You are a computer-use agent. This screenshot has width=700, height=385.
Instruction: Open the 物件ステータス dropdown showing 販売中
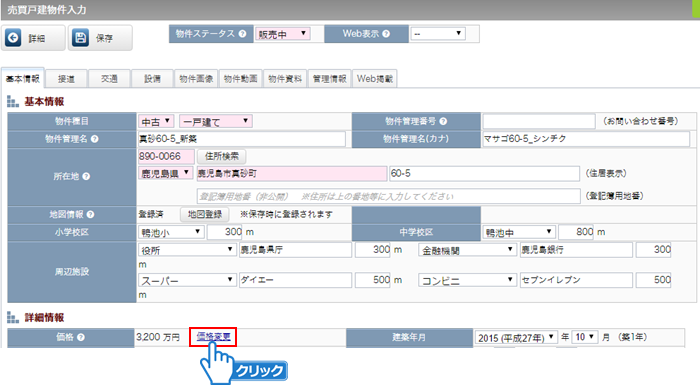[x=282, y=34]
